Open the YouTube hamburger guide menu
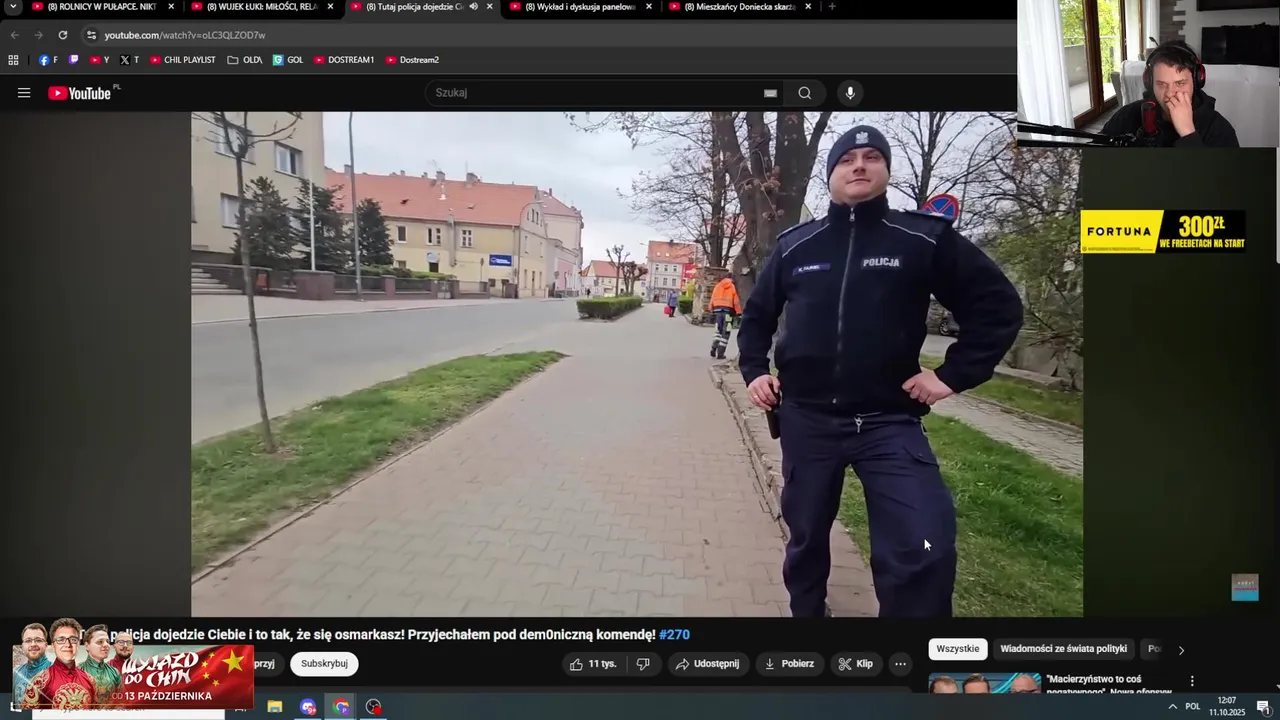This screenshot has height=720, width=1280. [x=24, y=93]
